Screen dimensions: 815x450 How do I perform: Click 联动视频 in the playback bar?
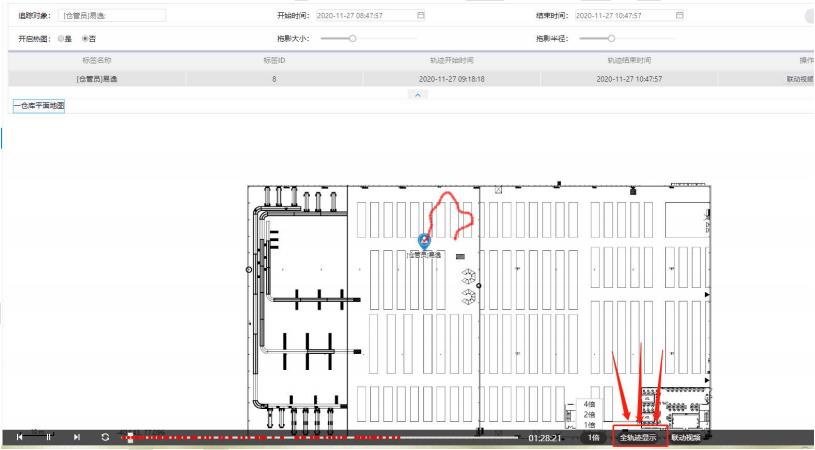685,438
